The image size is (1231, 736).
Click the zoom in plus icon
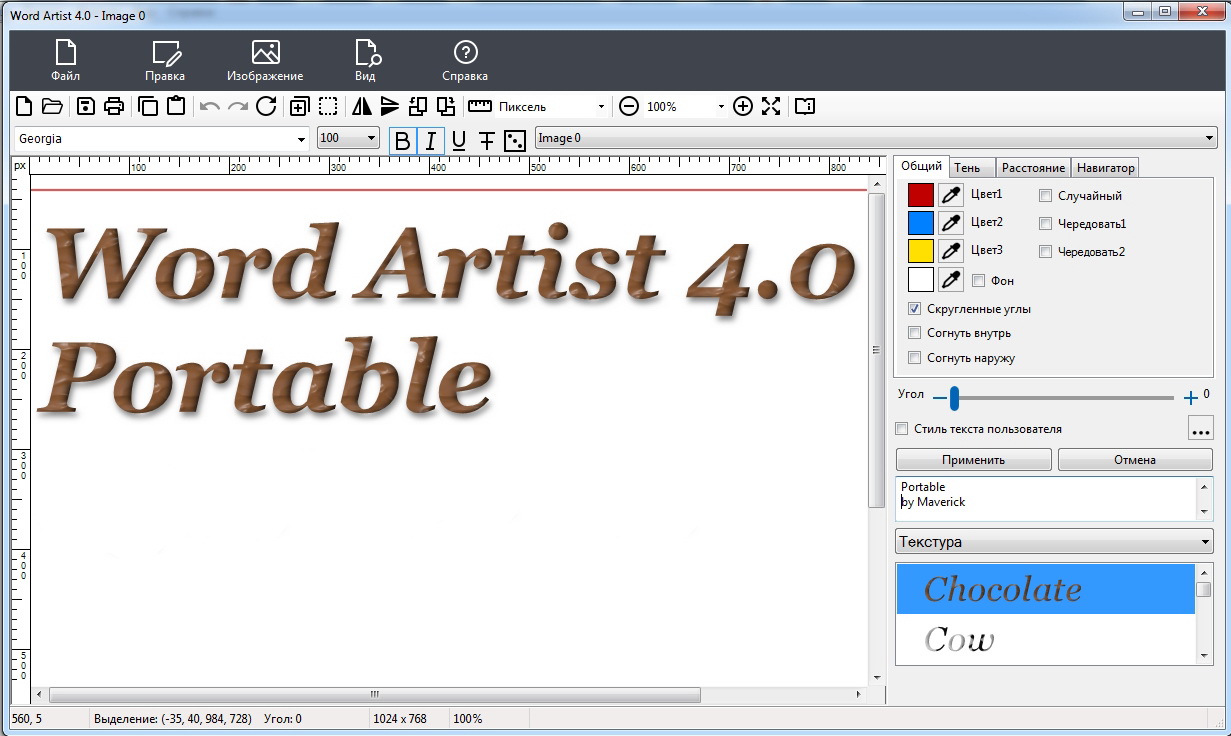[742, 106]
